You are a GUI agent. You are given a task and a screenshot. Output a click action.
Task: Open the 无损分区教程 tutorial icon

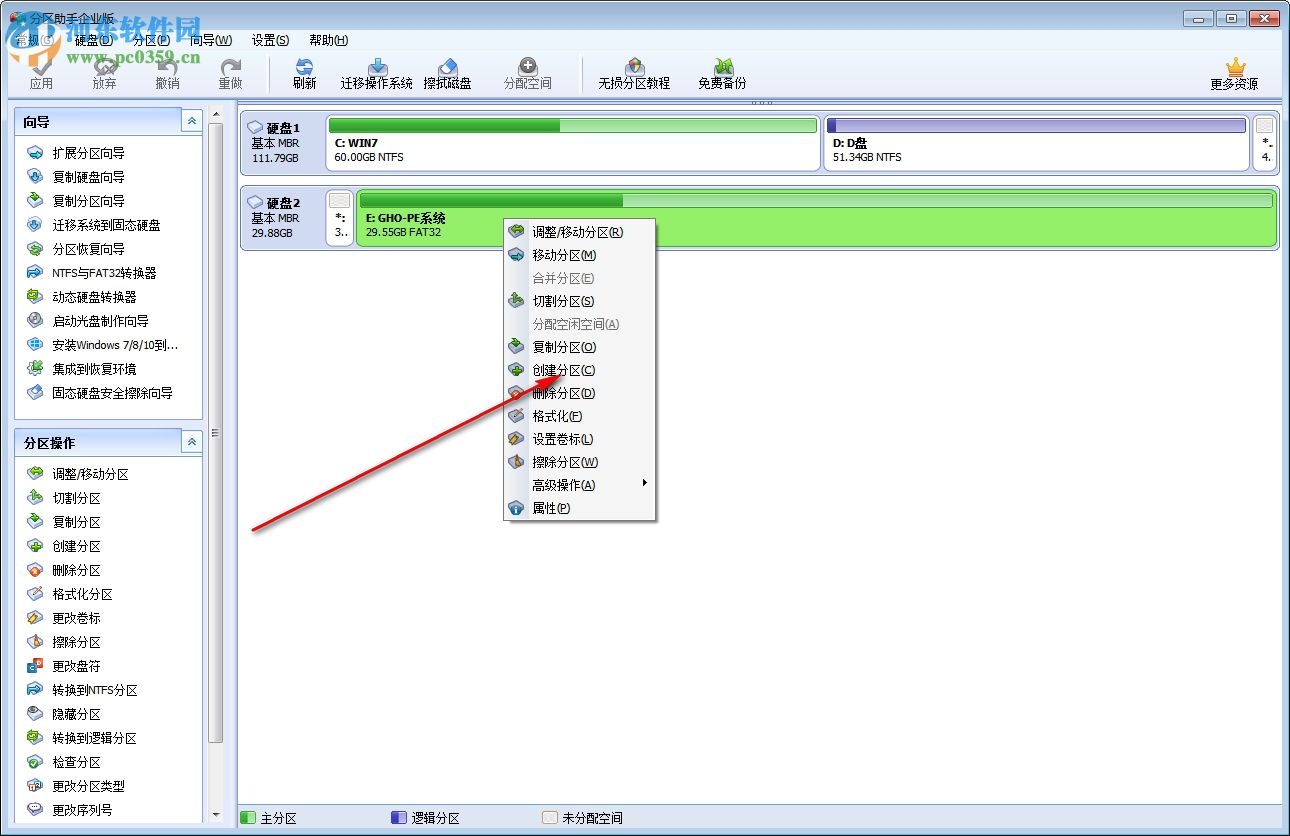(634, 74)
